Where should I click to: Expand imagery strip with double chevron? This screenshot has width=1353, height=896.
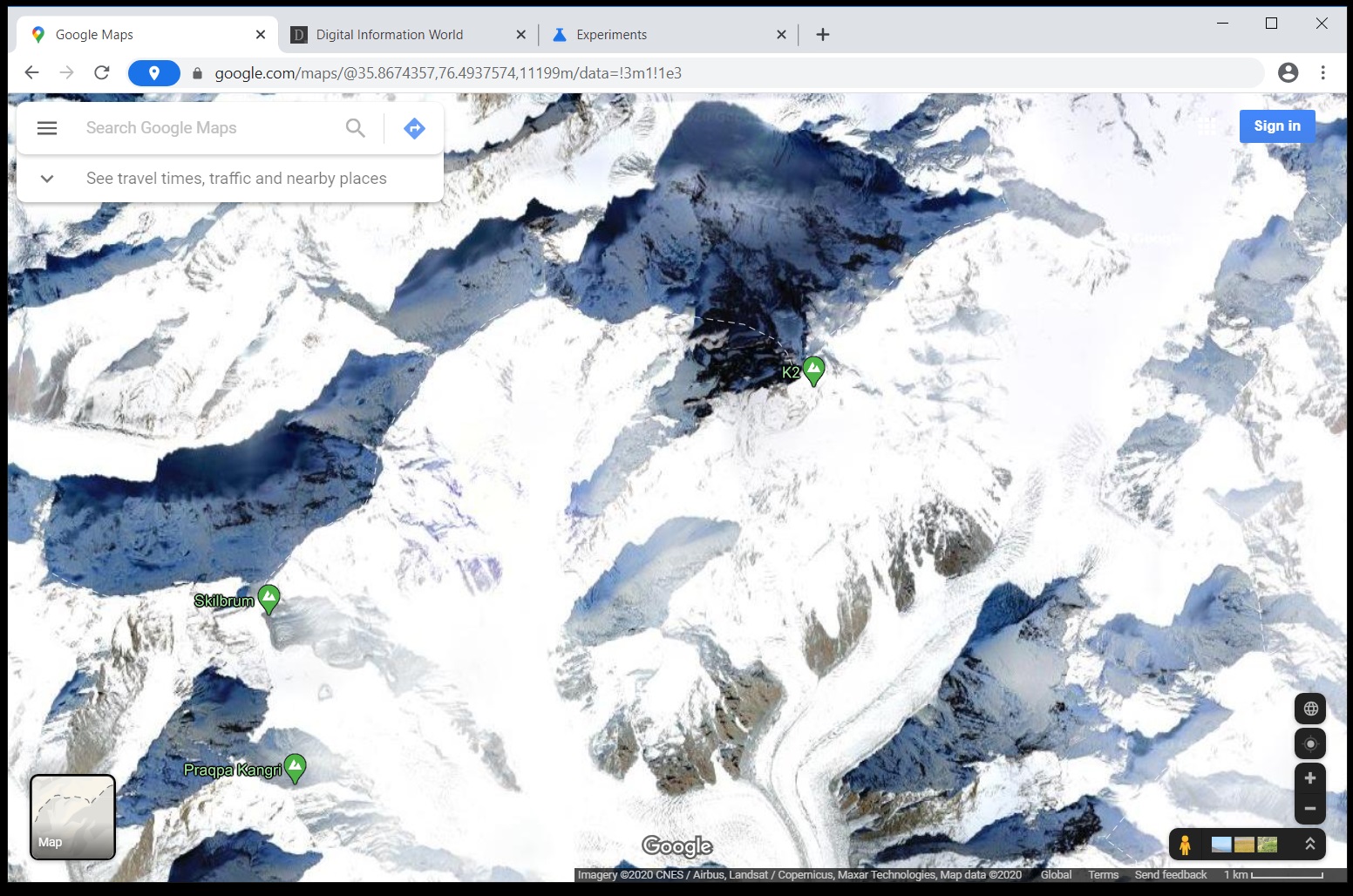pos(1309,844)
